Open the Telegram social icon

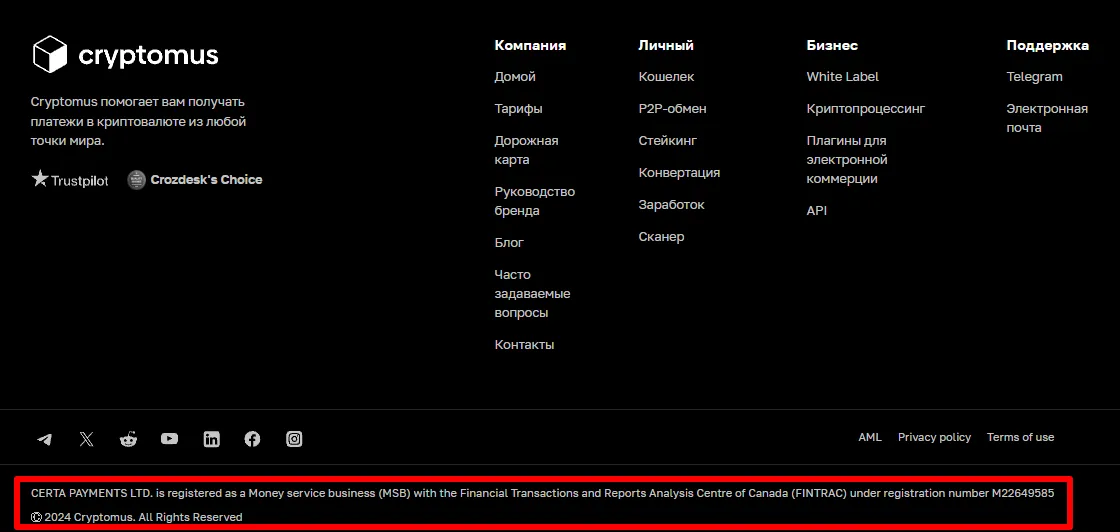coord(44,439)
